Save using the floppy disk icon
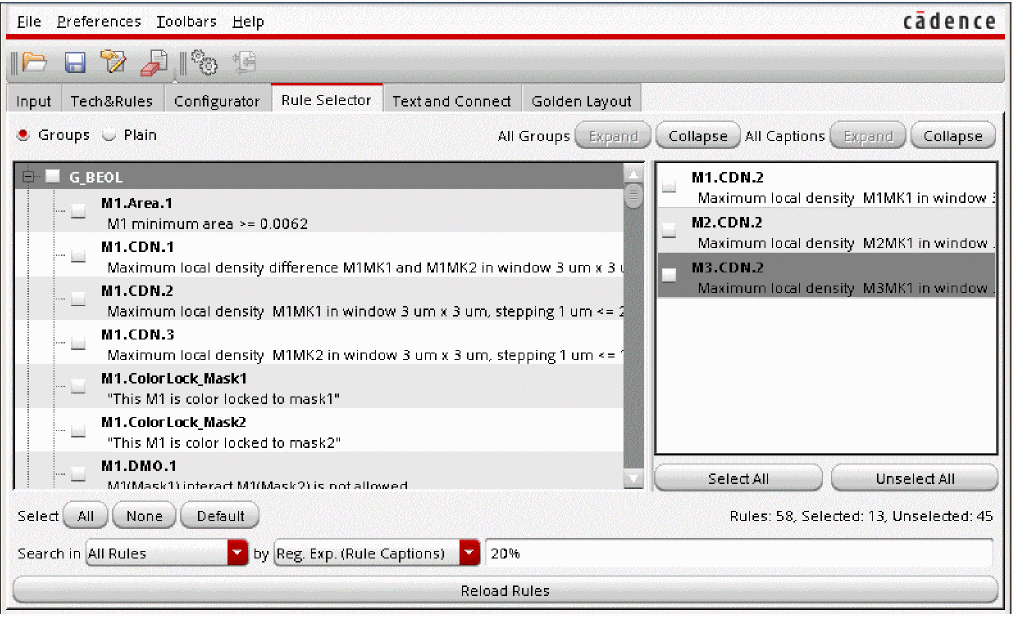Image resolution: width=1013 pixels, height=617 pixels. click(x=75, y=63)
